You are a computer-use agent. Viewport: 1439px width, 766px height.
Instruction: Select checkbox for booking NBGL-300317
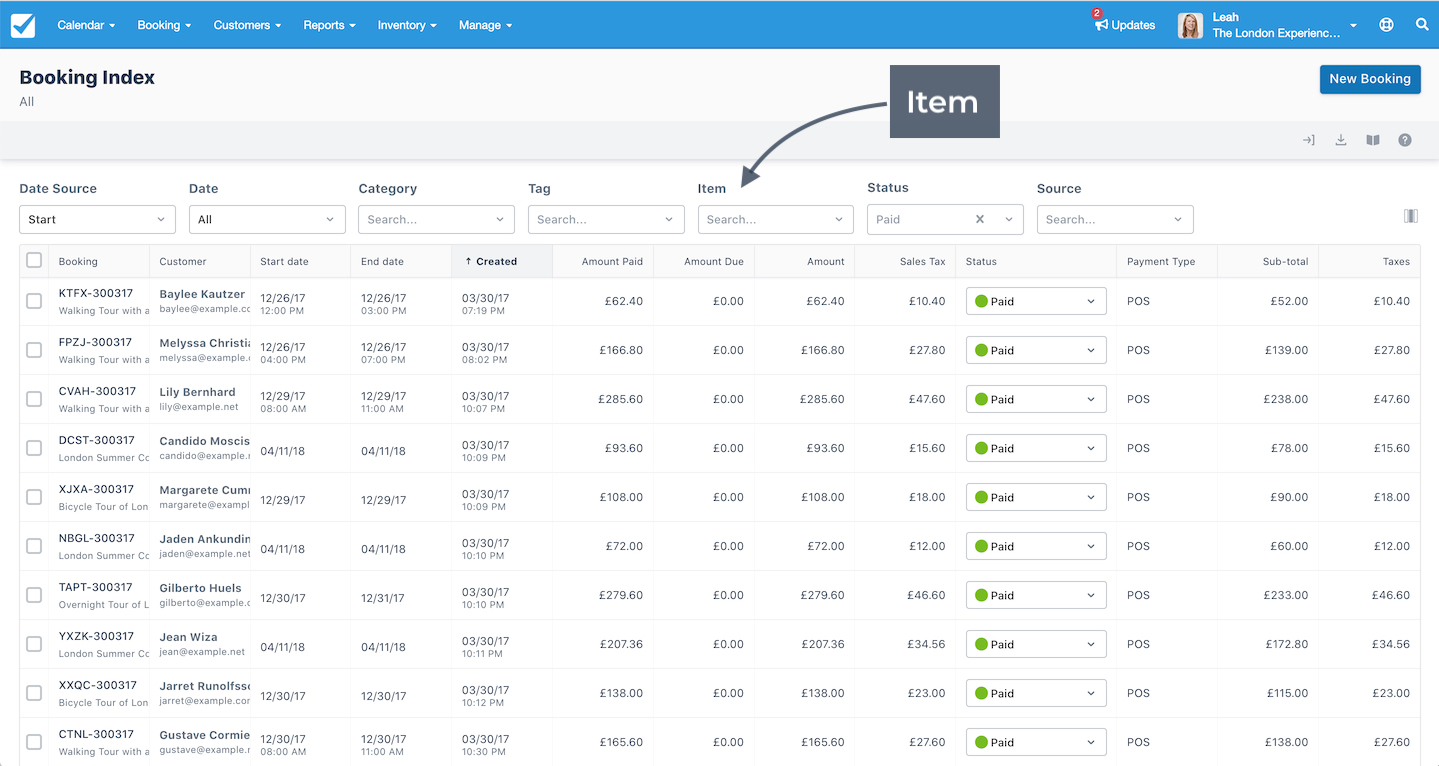tap(34, 546)
